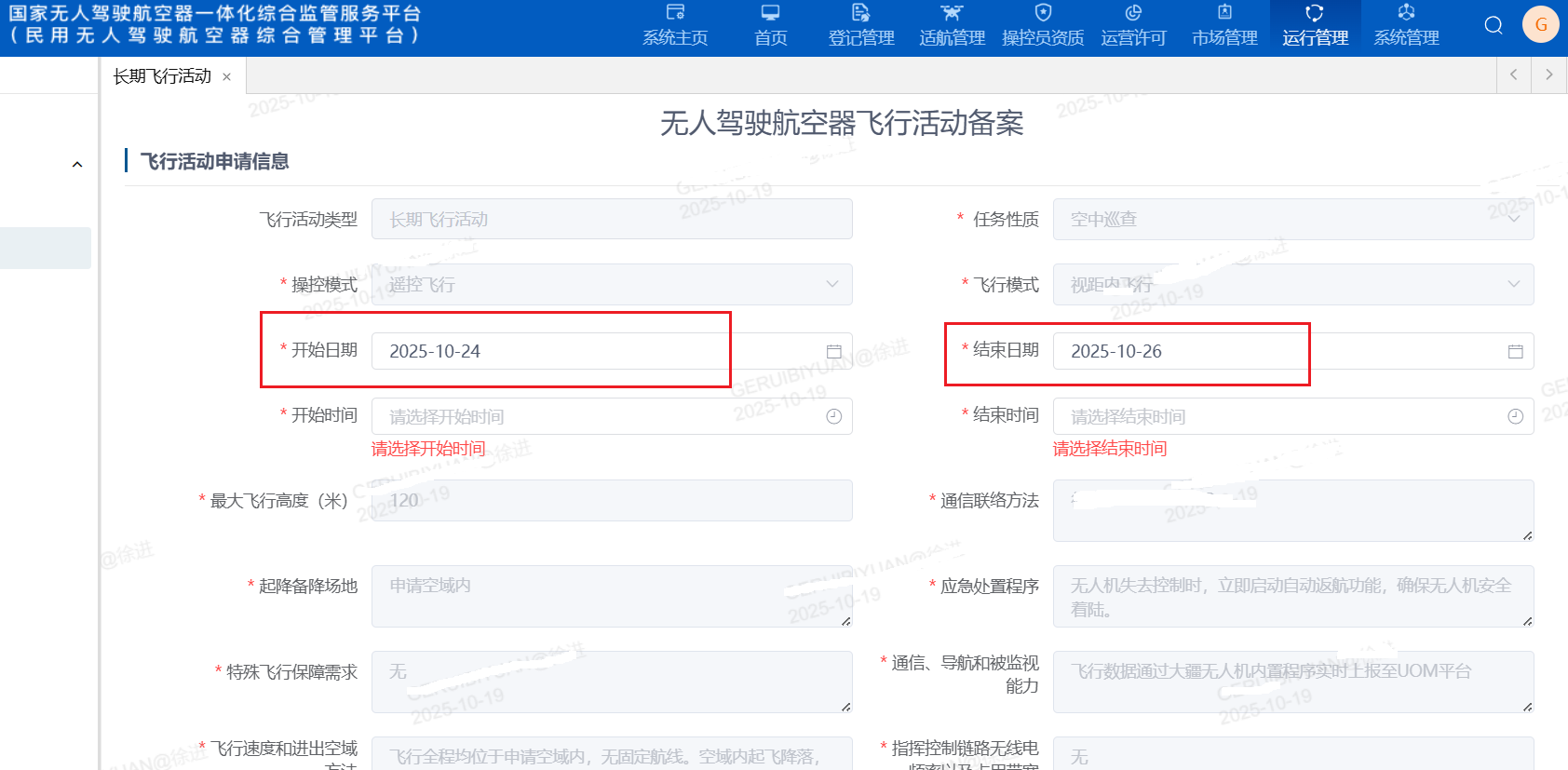Close the 长期飞行活动 tab
This screenshot has width=1568, height=770.
(226, 77)
